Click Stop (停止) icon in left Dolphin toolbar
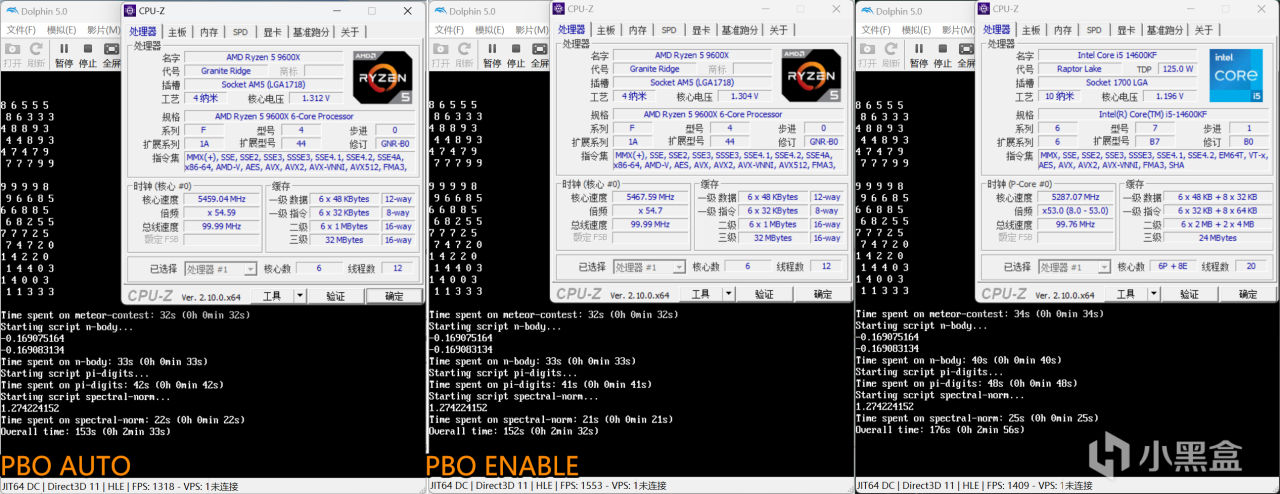 [x=88, y=48]
